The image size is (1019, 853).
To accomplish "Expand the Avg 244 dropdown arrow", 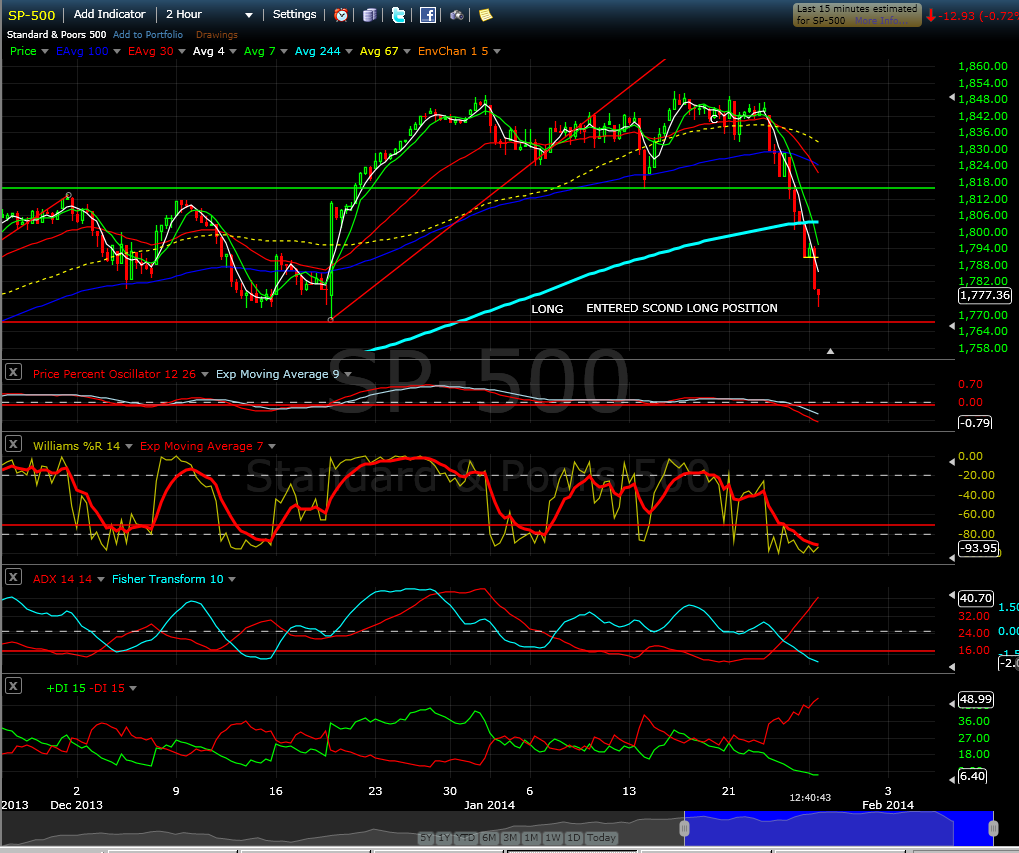I will pyautogui.click(x=349, y=51).
